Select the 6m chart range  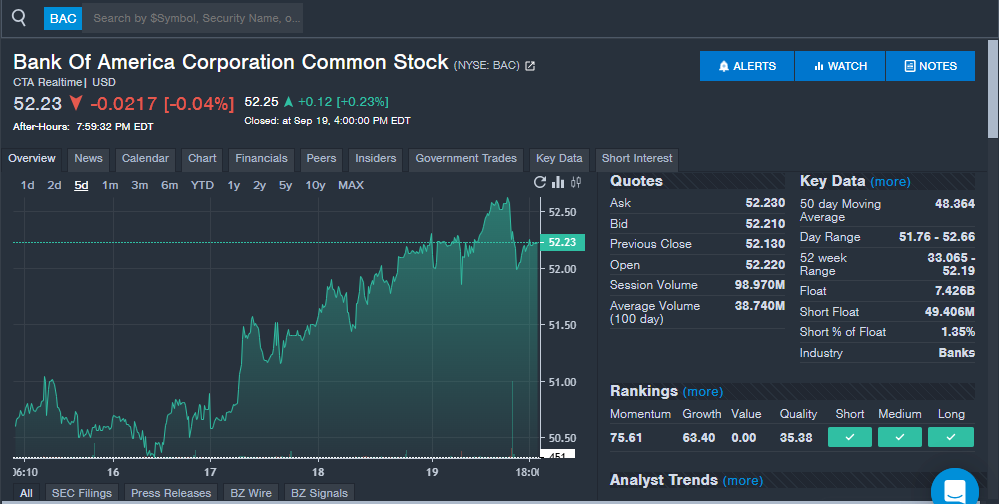pos(169,185)
